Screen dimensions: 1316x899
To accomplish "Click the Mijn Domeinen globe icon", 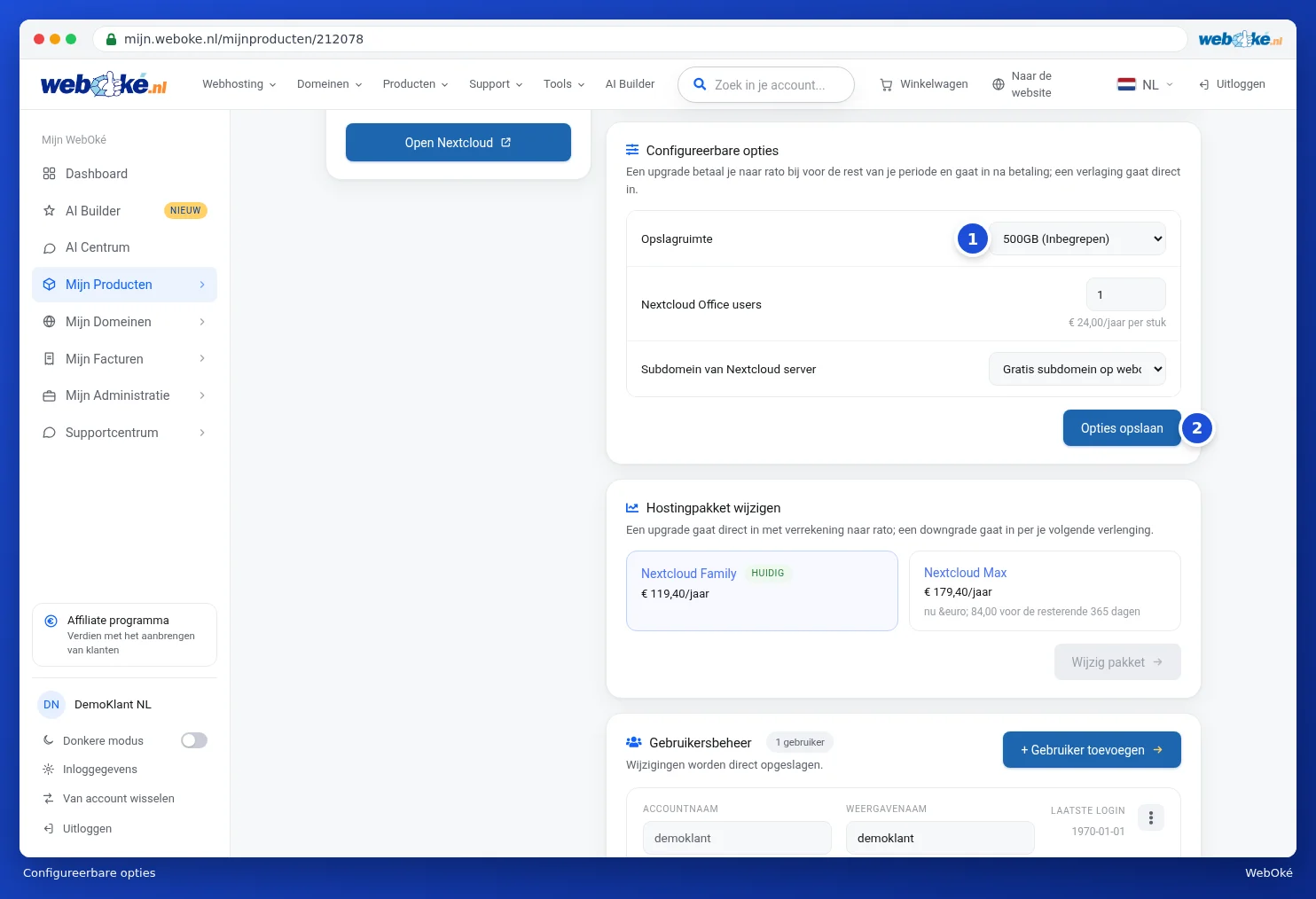I will [50, 322].
